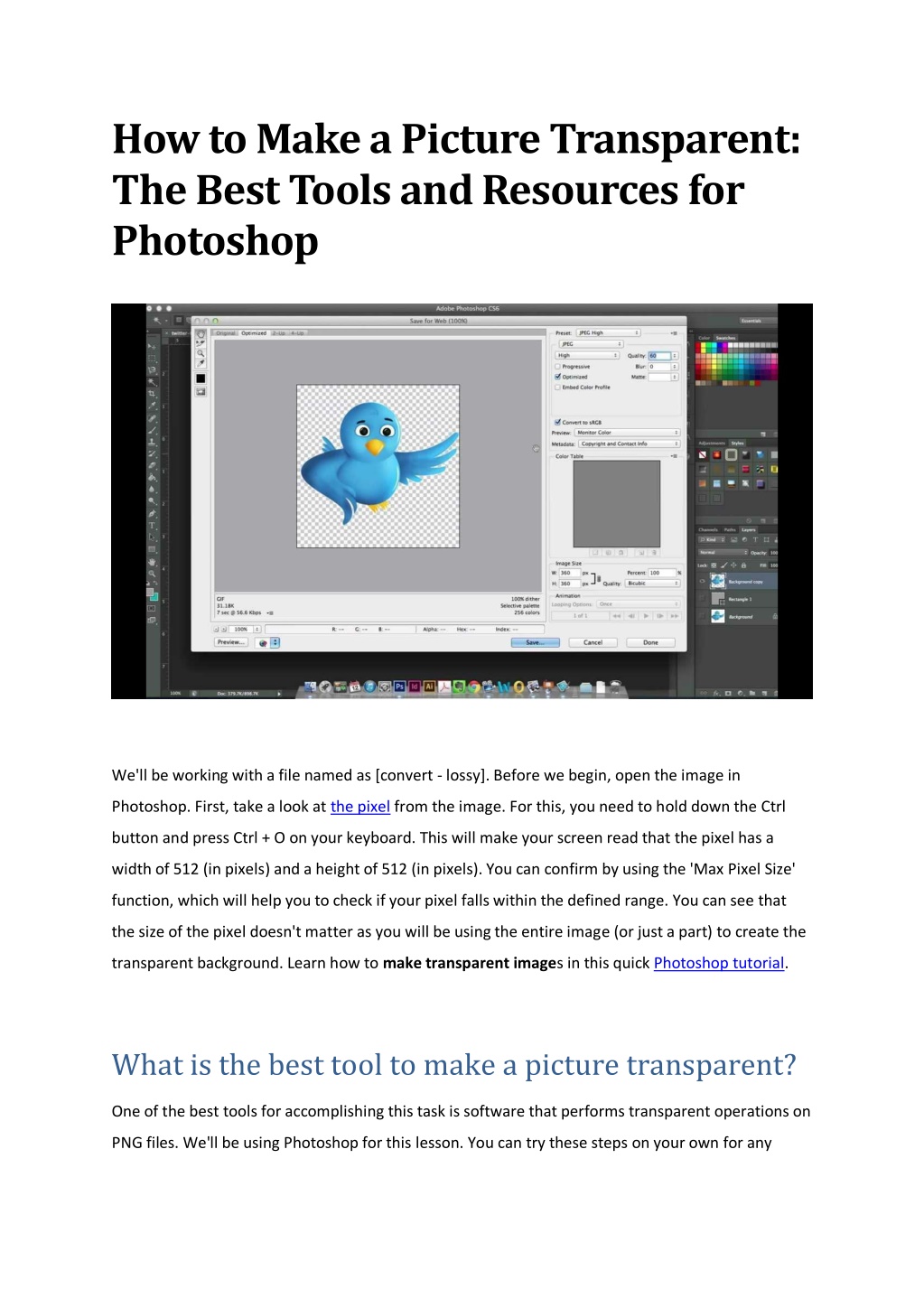This screenshot has height=1308, width=924.
Task: Toggle slices visibility button in Save for Web
Action: [x=201, y=392]
